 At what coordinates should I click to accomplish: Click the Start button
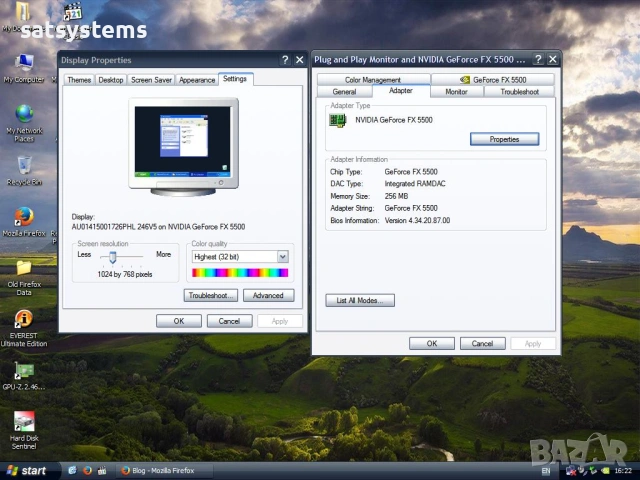[28, 471]
